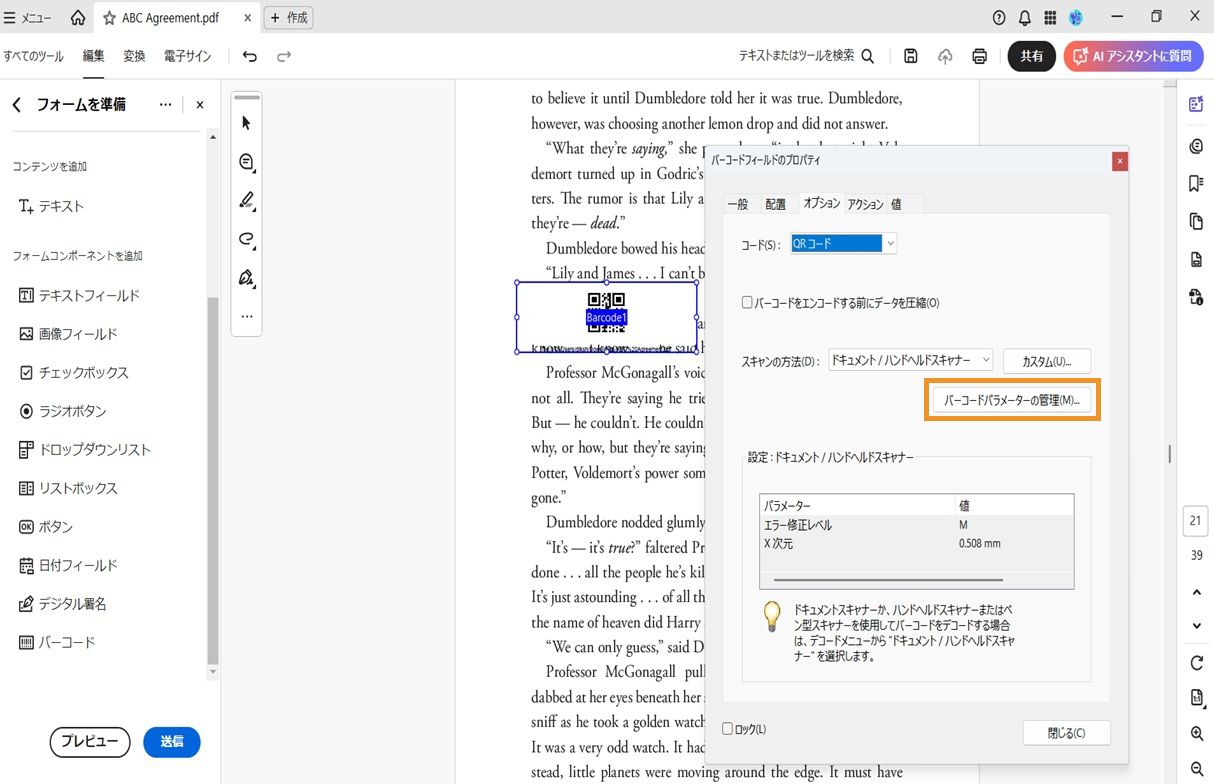
Task: Select the freehand drawing tool
Action: [x=245, y=239]
